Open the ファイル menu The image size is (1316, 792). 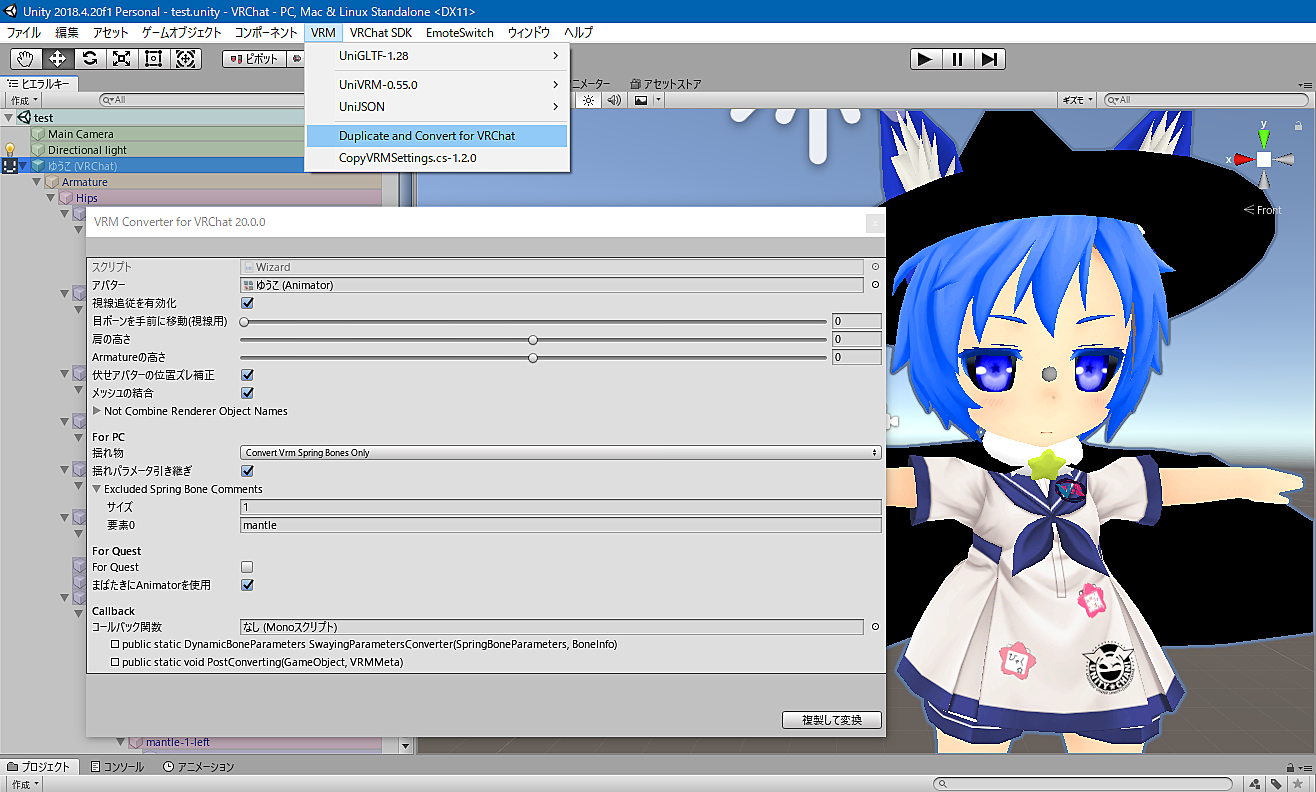pos(24,33)
